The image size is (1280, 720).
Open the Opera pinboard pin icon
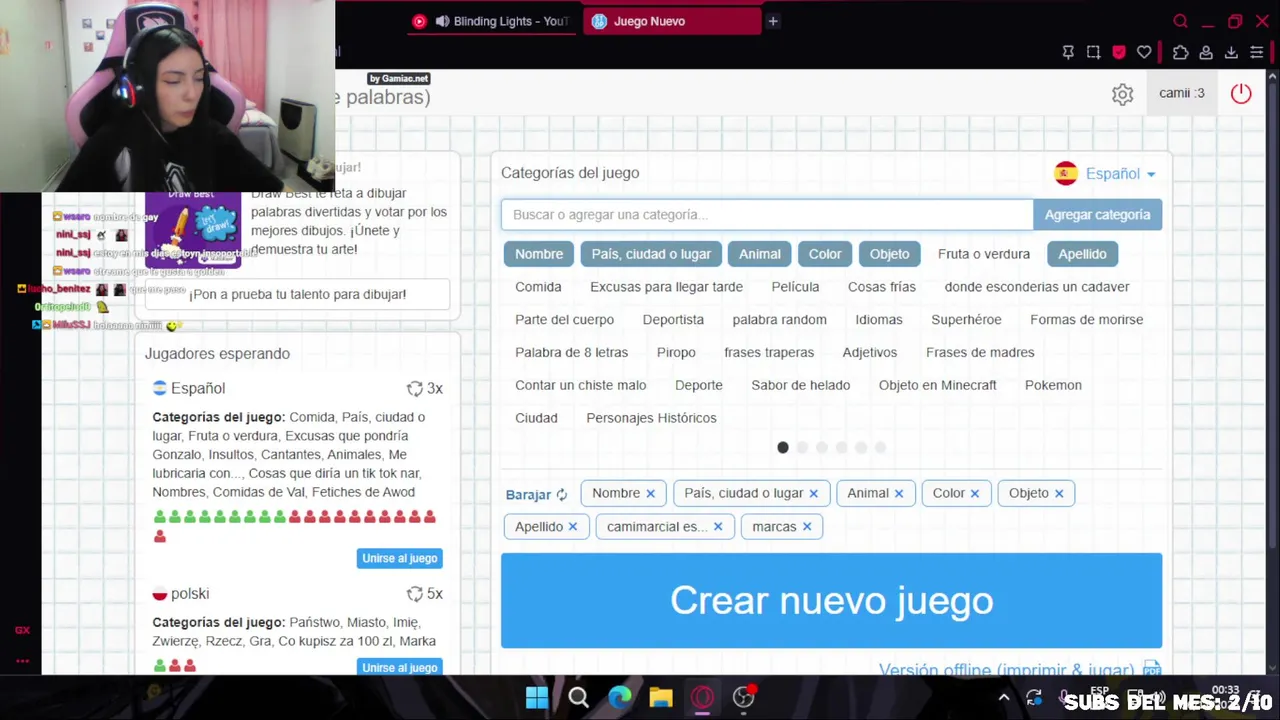(x=1068, y=52)
